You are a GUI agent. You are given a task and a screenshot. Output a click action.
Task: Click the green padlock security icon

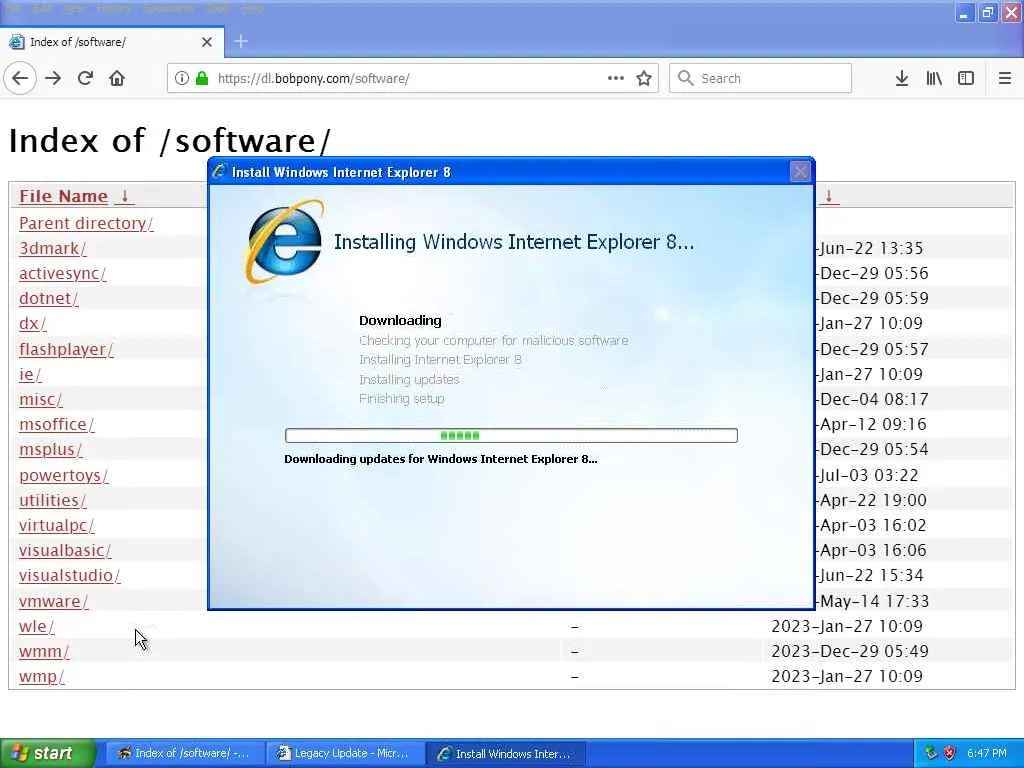tap(202, 78)
